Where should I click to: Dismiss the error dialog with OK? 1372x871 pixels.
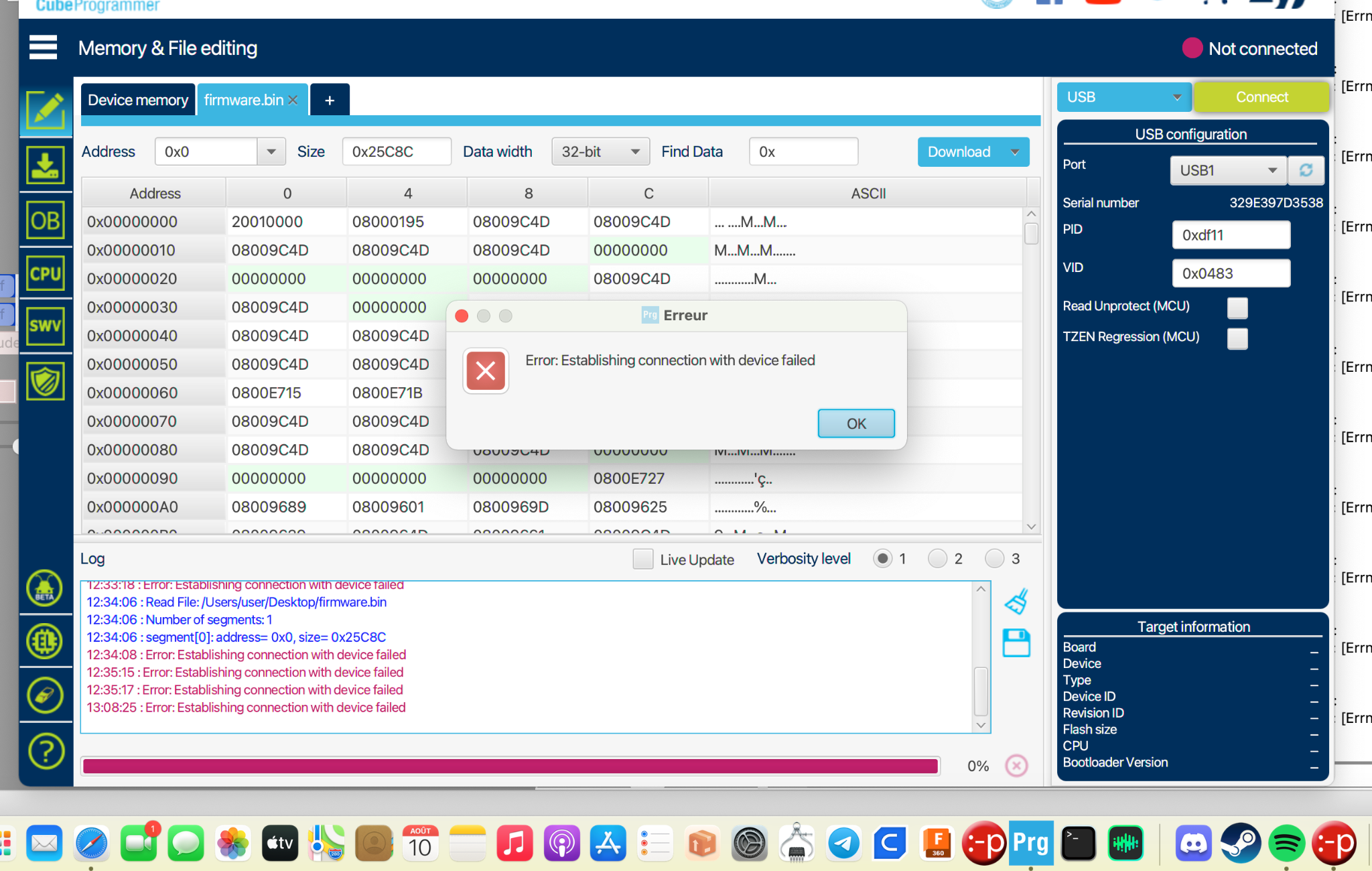pyautogui.click(x=856, y=423)
